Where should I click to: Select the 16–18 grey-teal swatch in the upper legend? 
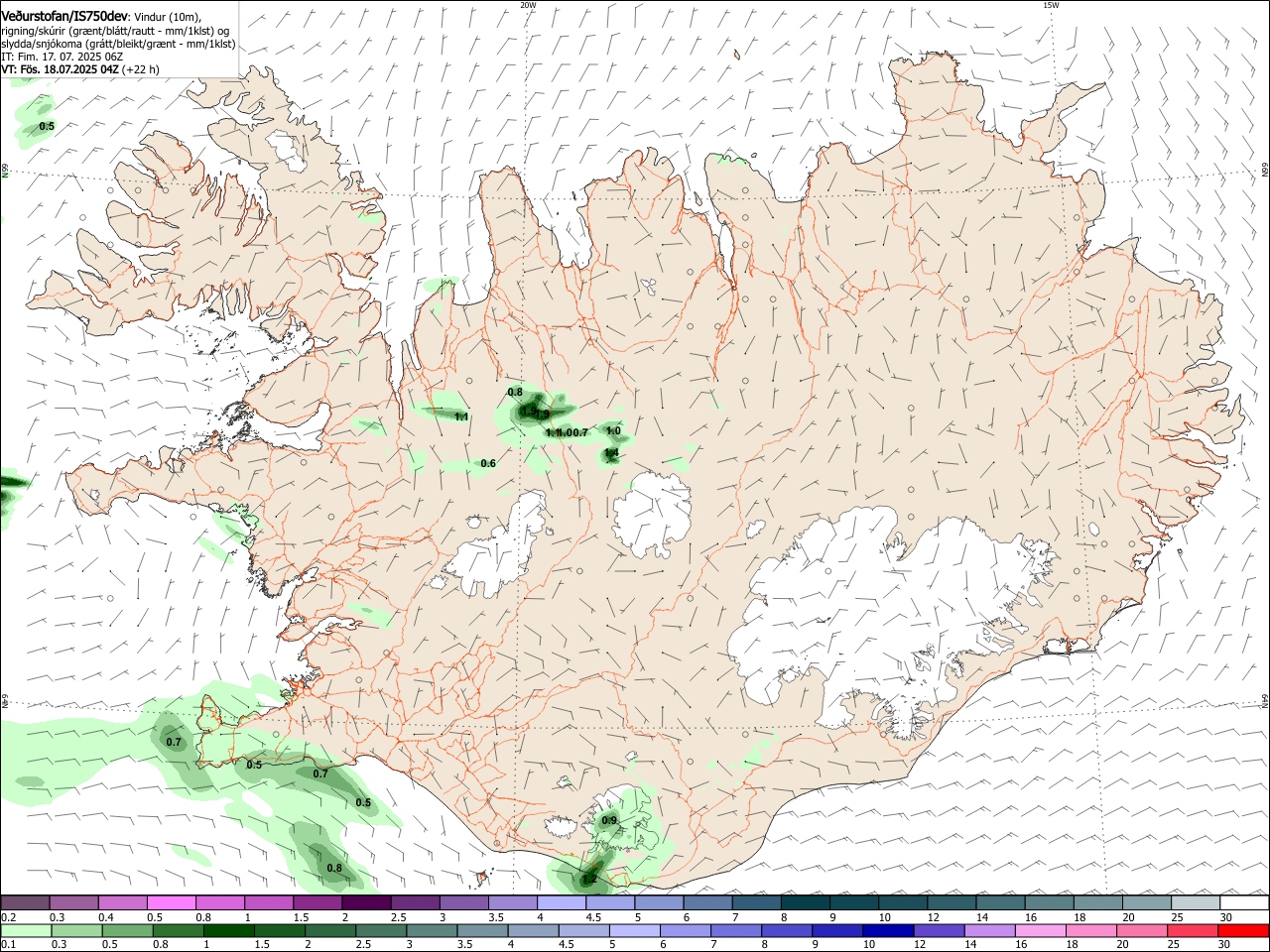pos(1050,902)
